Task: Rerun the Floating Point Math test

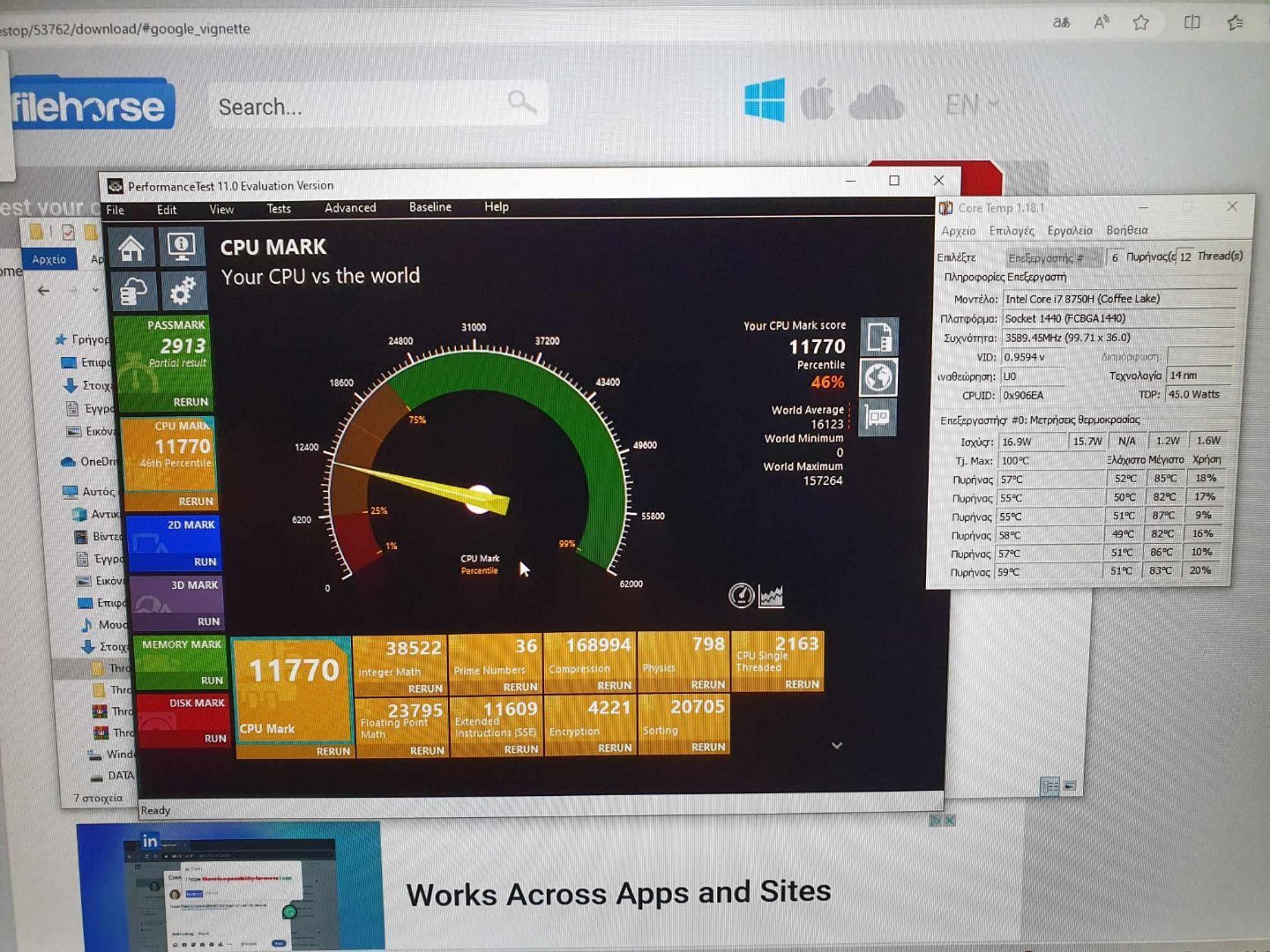Action: [x=427, y=751]
